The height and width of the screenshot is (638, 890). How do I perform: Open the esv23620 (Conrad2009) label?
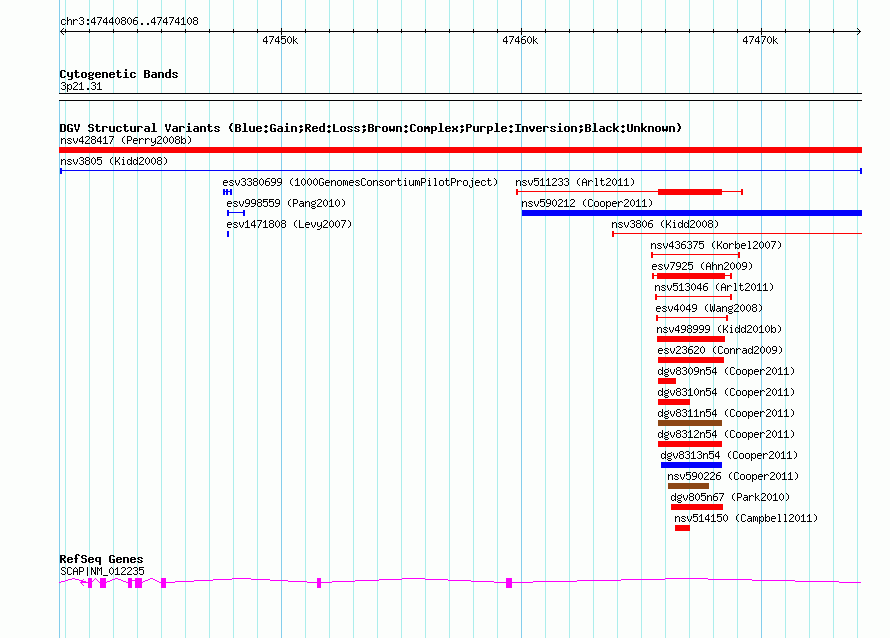point(720,350)
